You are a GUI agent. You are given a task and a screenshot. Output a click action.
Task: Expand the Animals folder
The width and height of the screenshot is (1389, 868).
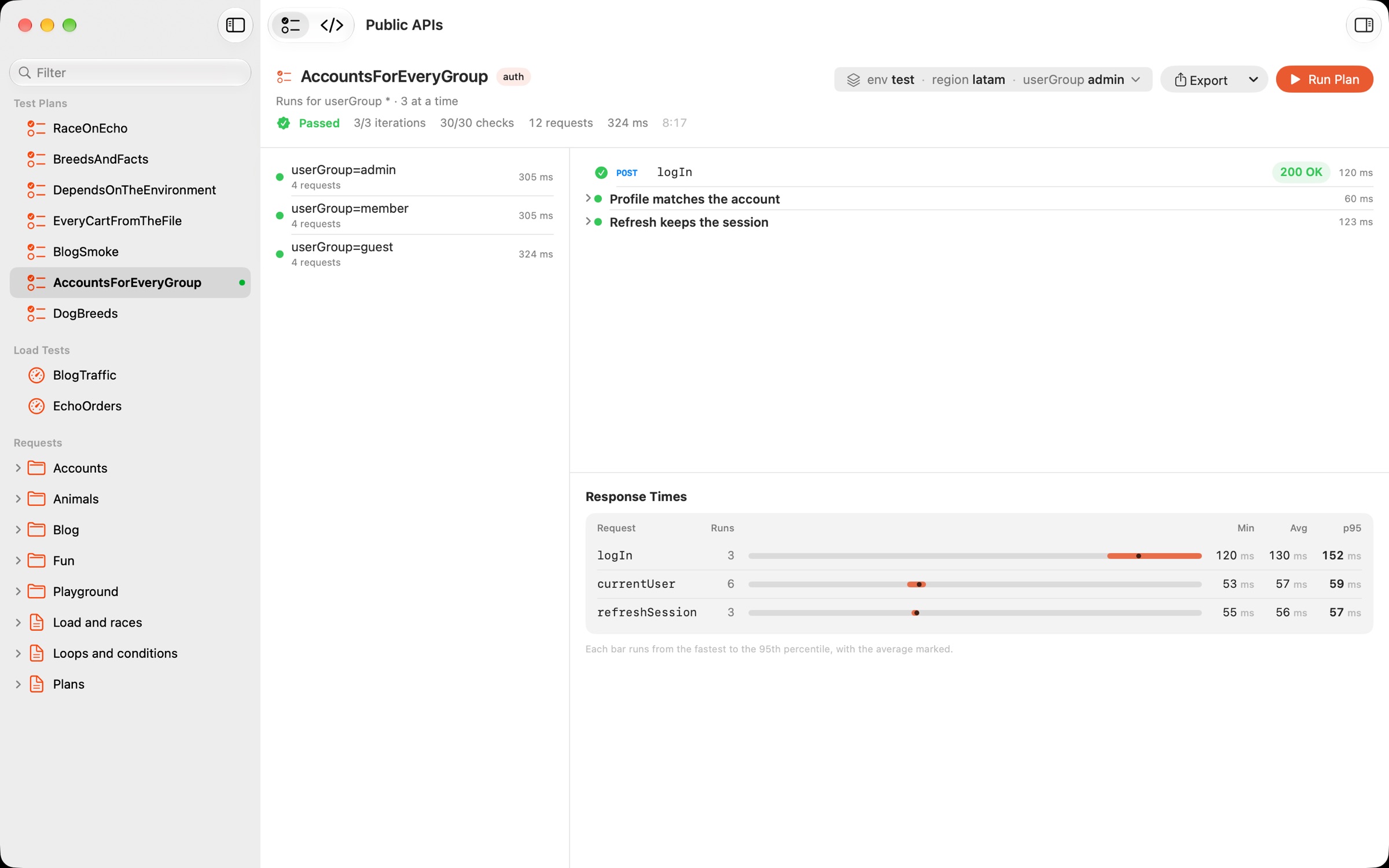click(x=18, y=499)
